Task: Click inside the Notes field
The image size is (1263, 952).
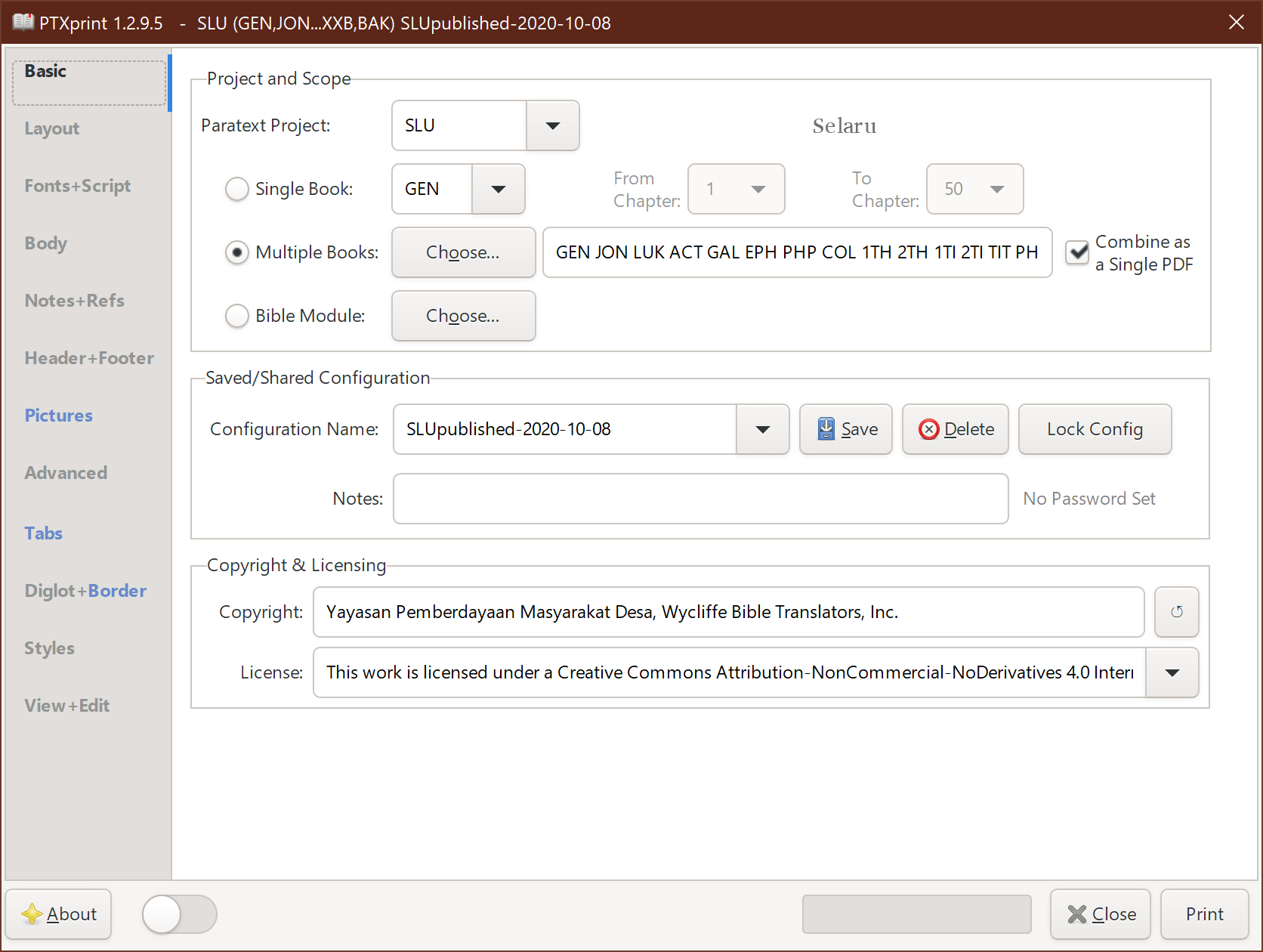Action: [700, 499]
